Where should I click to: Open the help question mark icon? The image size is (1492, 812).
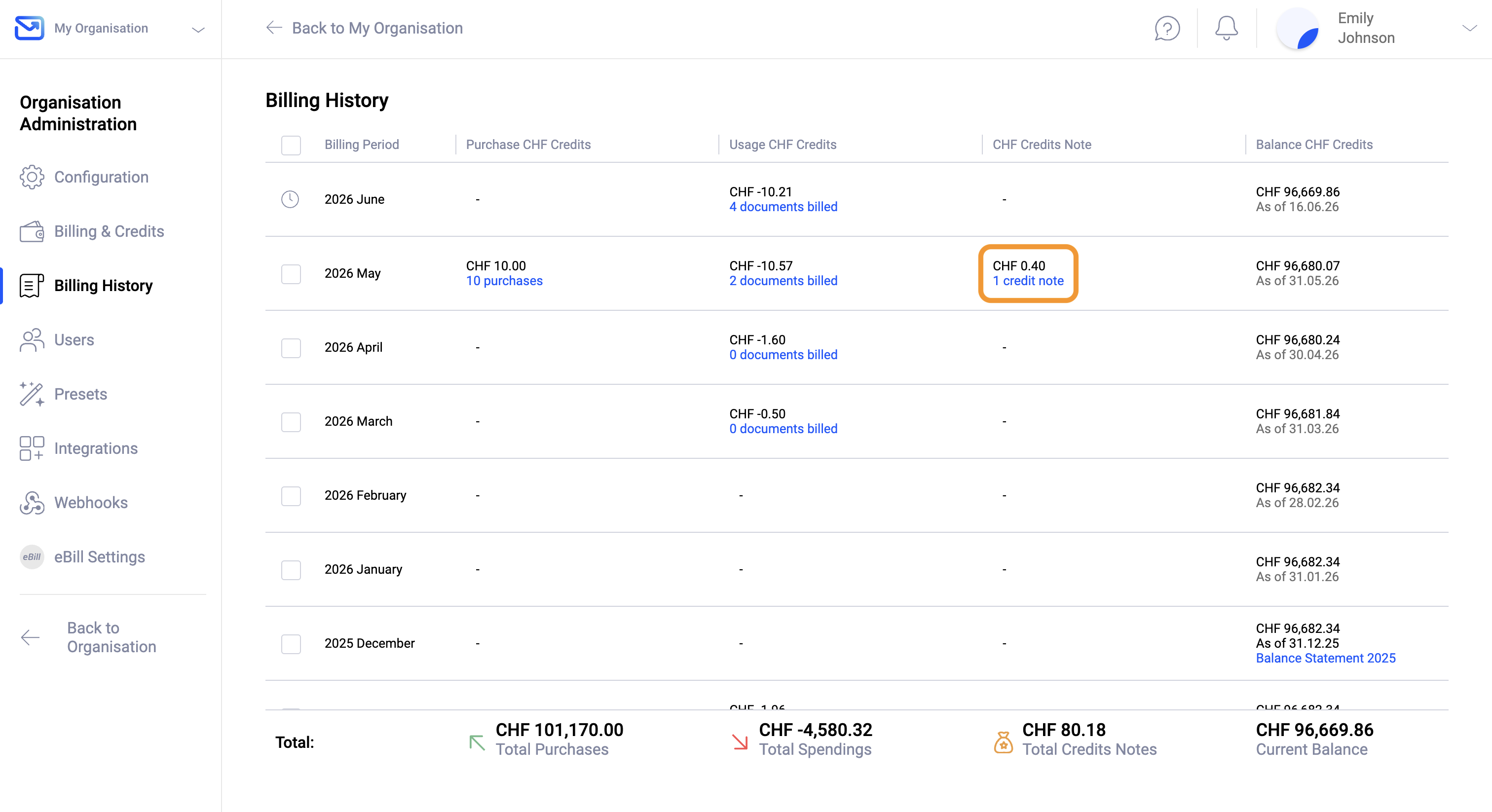coord(1167,29)
